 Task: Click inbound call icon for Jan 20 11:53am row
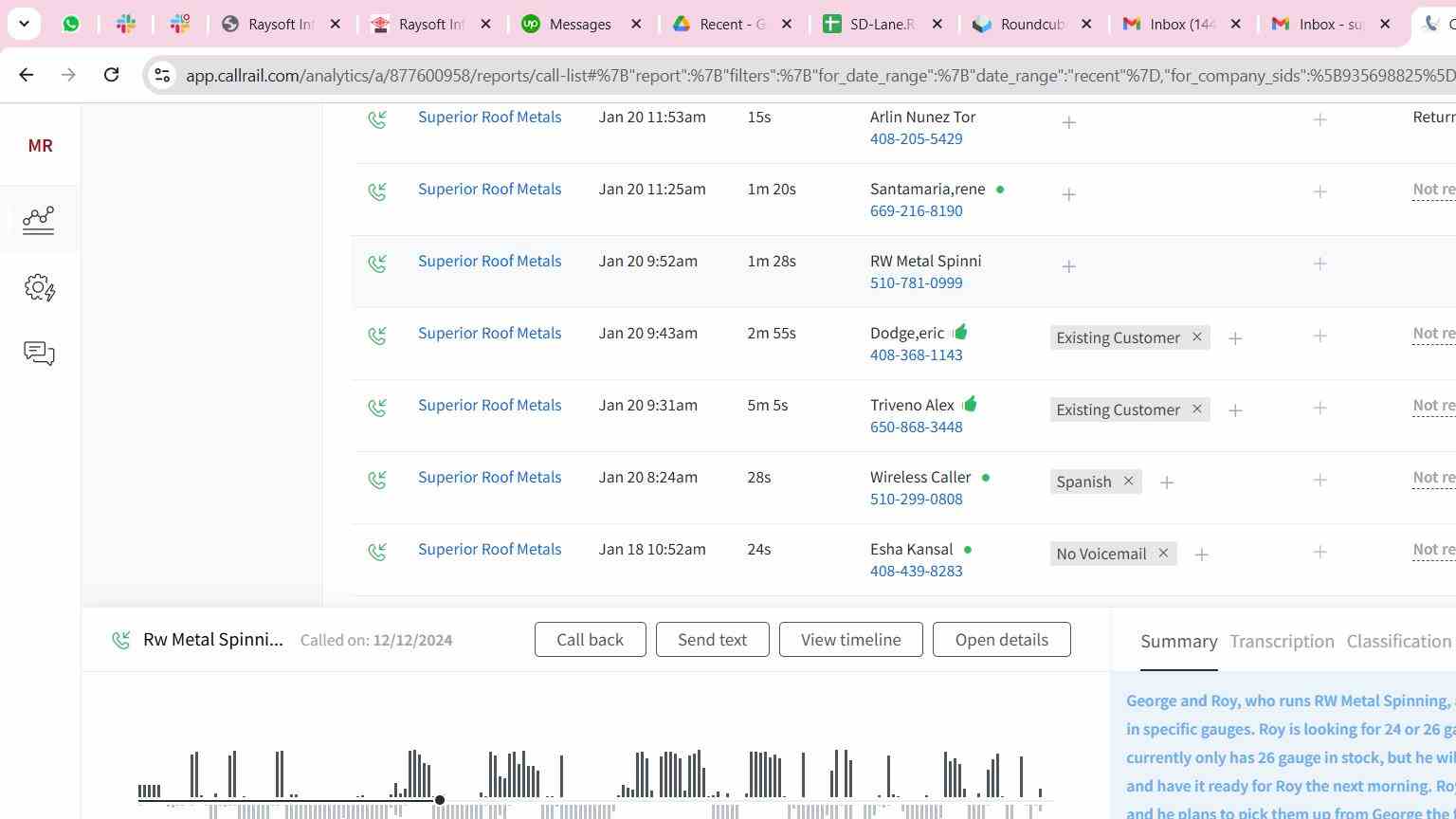(x=377, y=119)
